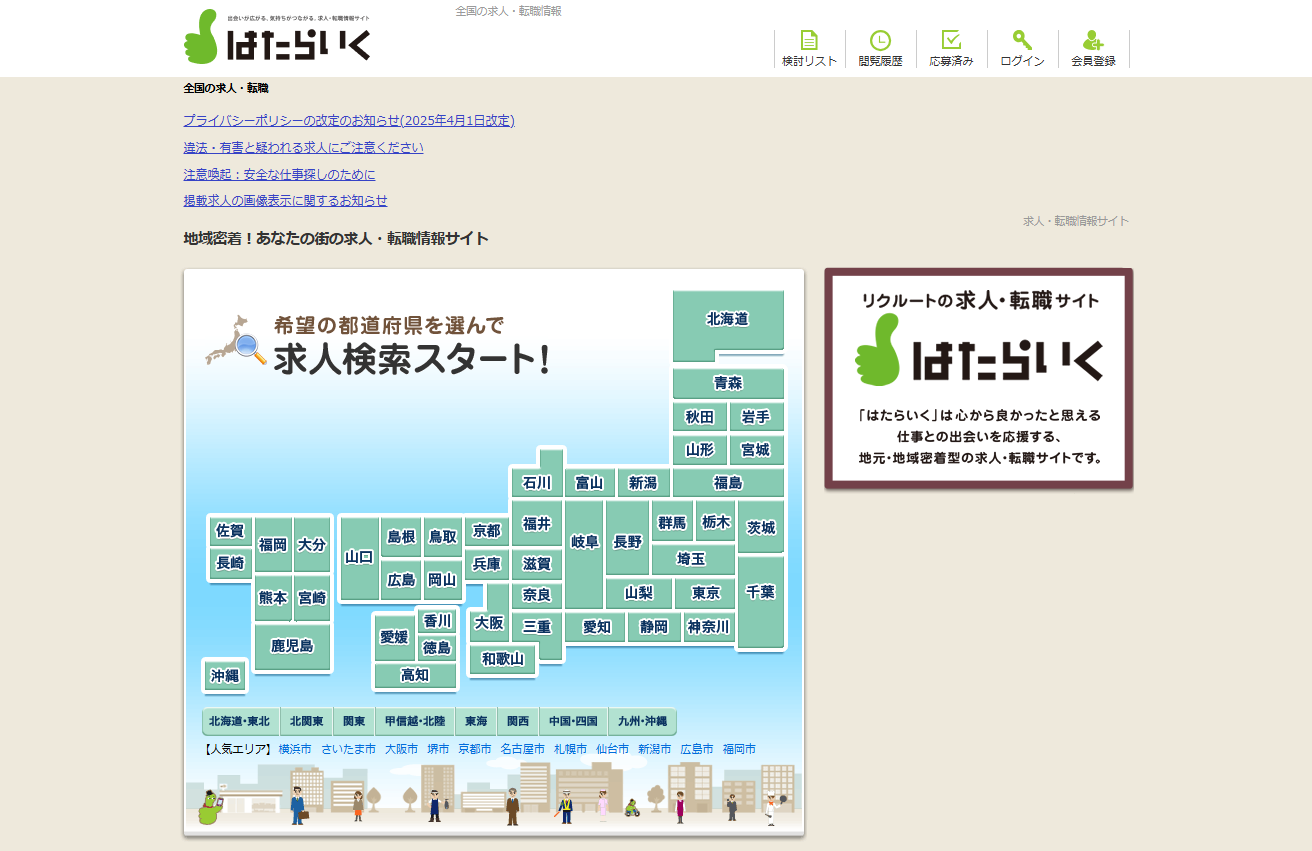The height and width of the screenshot is (851, 1312).
Task: Open 閲覧履歴 clock icon
Action: (x=880, y=41)
